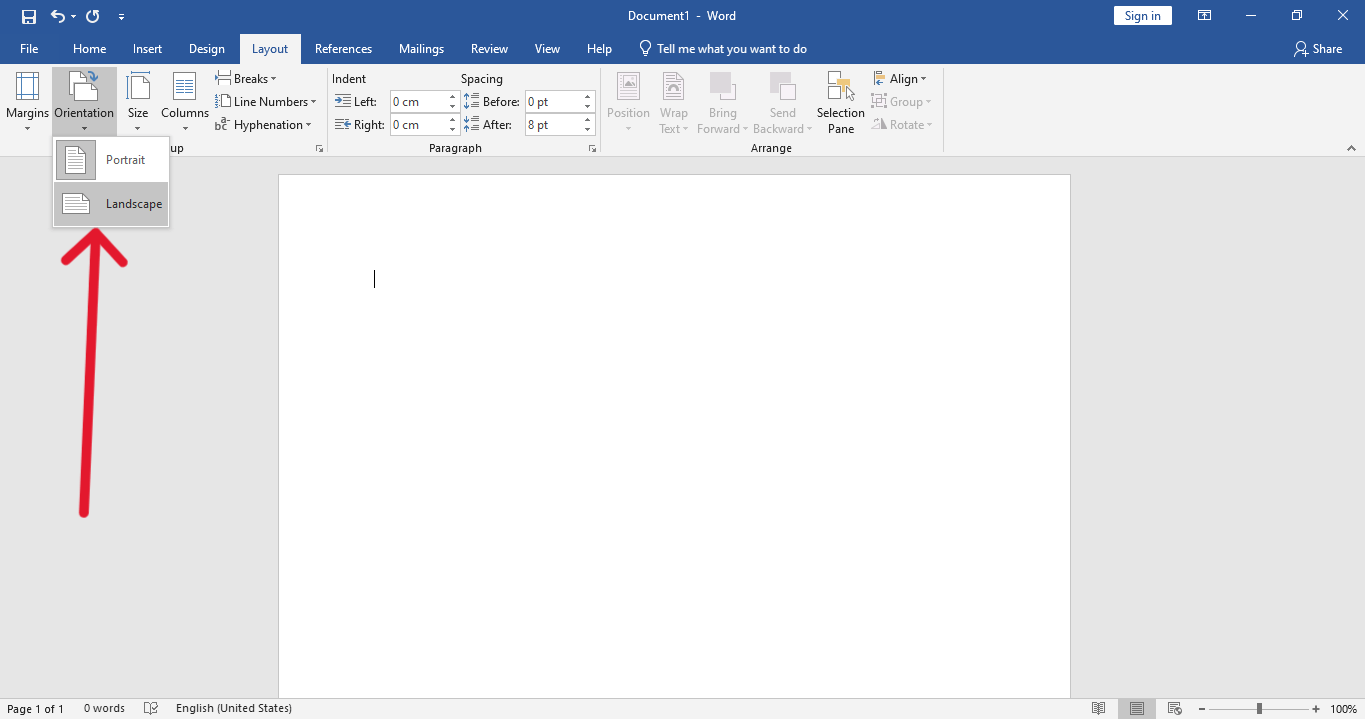Screen dimensions: 1365x719
Task: Click the Wrap Text button
Action: click(674, 102)
